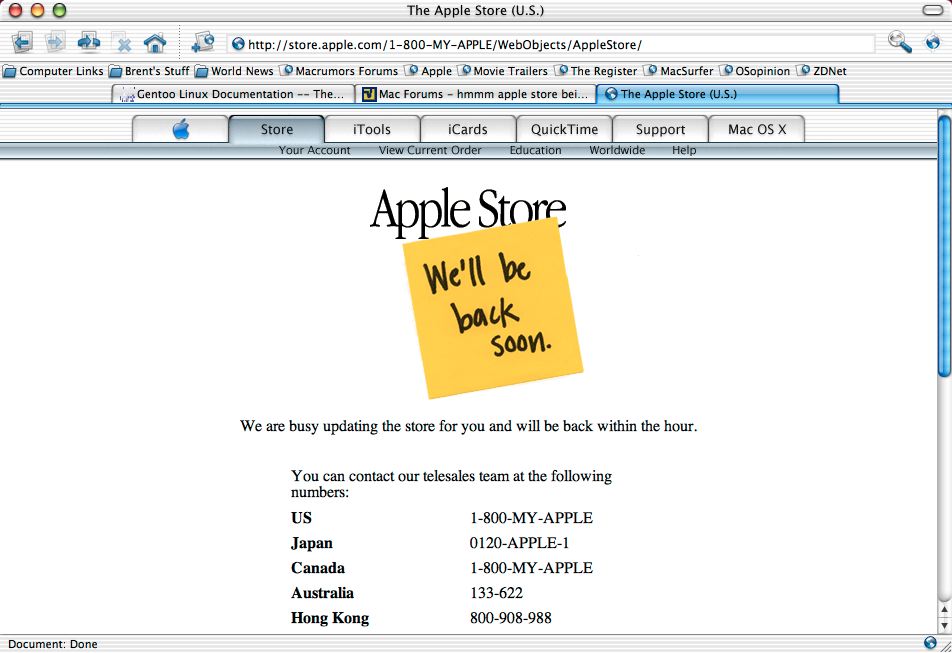Viewport: 952px width, 653px height.
Task: Open OSopinion bookmark
Action: (x=755, y=71)
